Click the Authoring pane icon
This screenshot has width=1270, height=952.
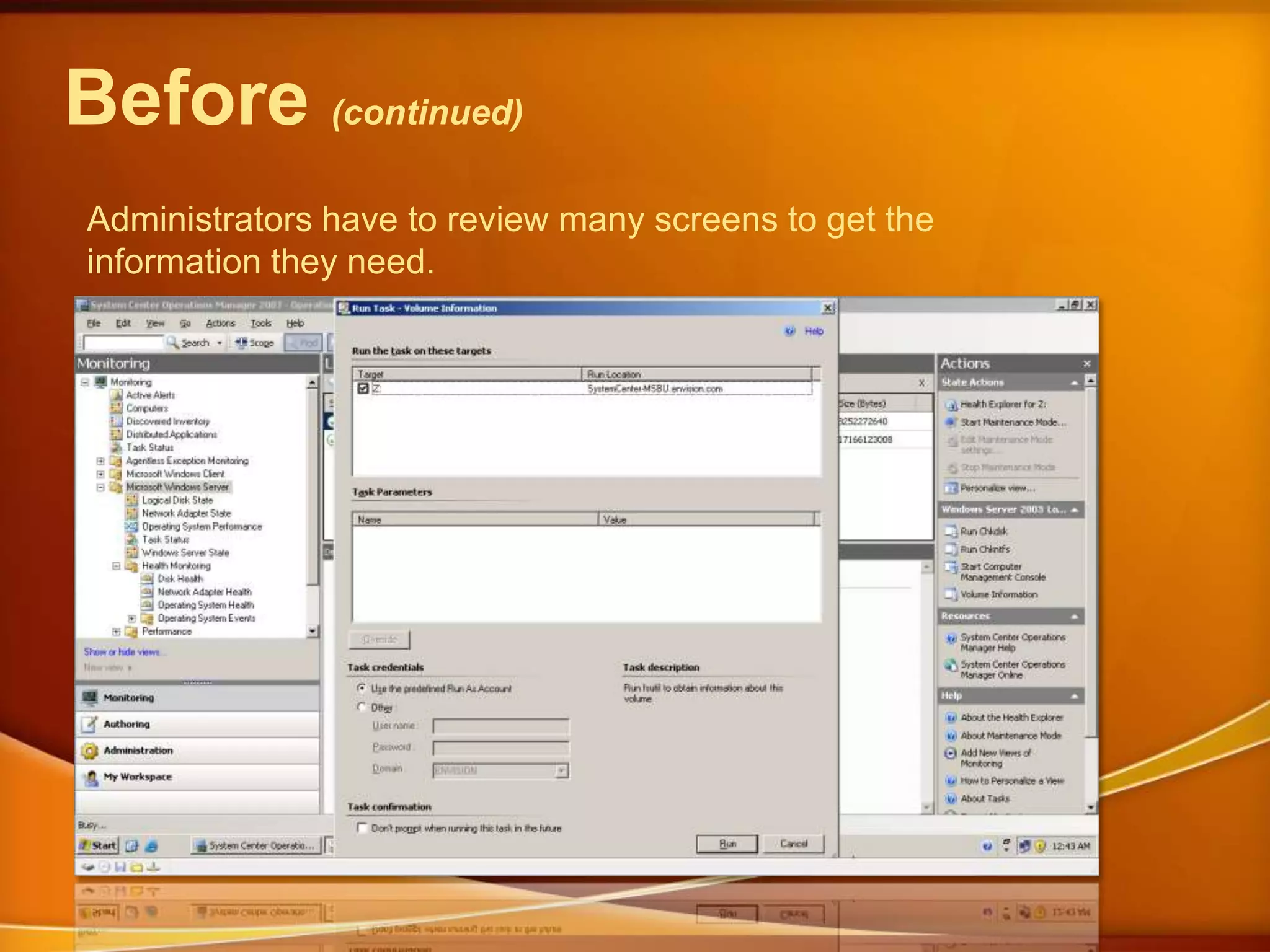point(90,724)
